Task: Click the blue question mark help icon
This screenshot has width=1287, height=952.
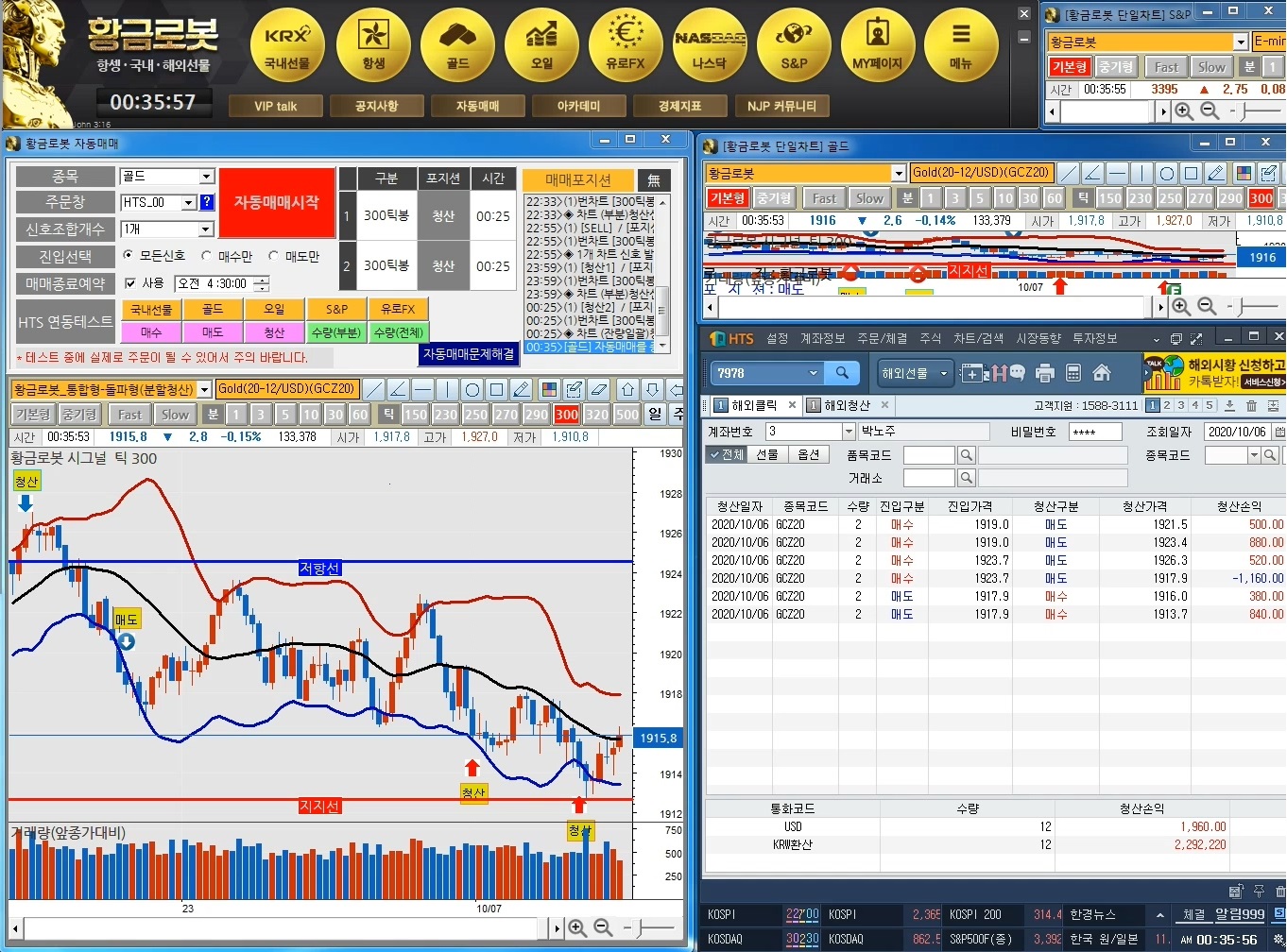Action: [x=207, y=202]
